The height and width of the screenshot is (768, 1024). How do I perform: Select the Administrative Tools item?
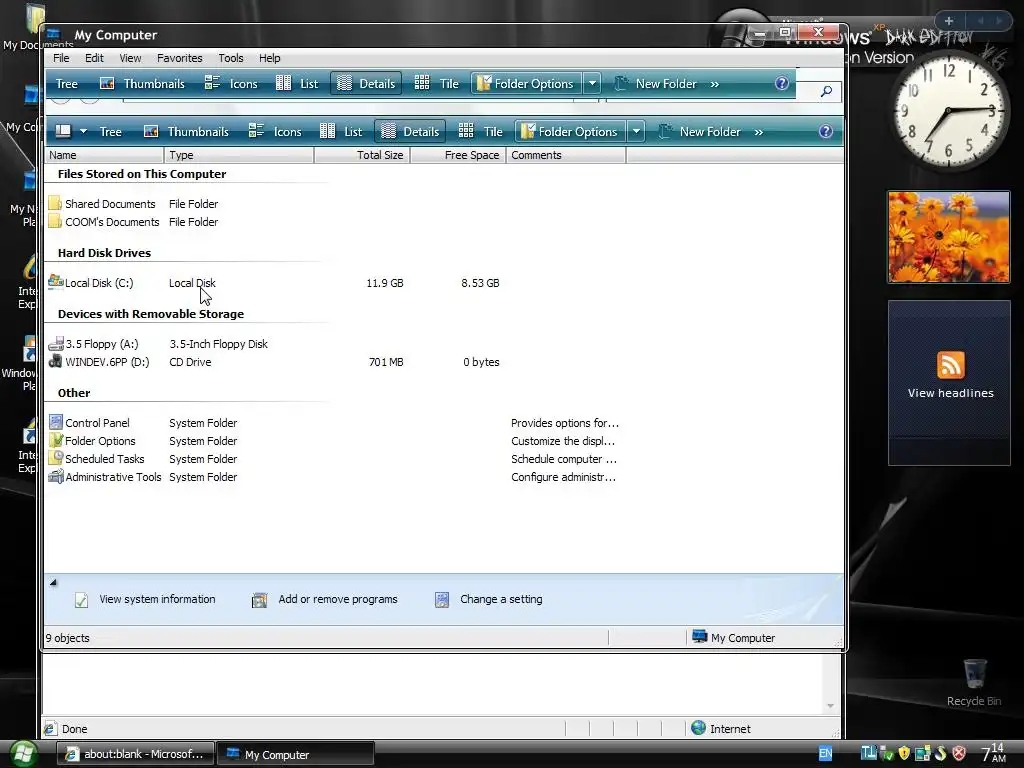(104, 477)
